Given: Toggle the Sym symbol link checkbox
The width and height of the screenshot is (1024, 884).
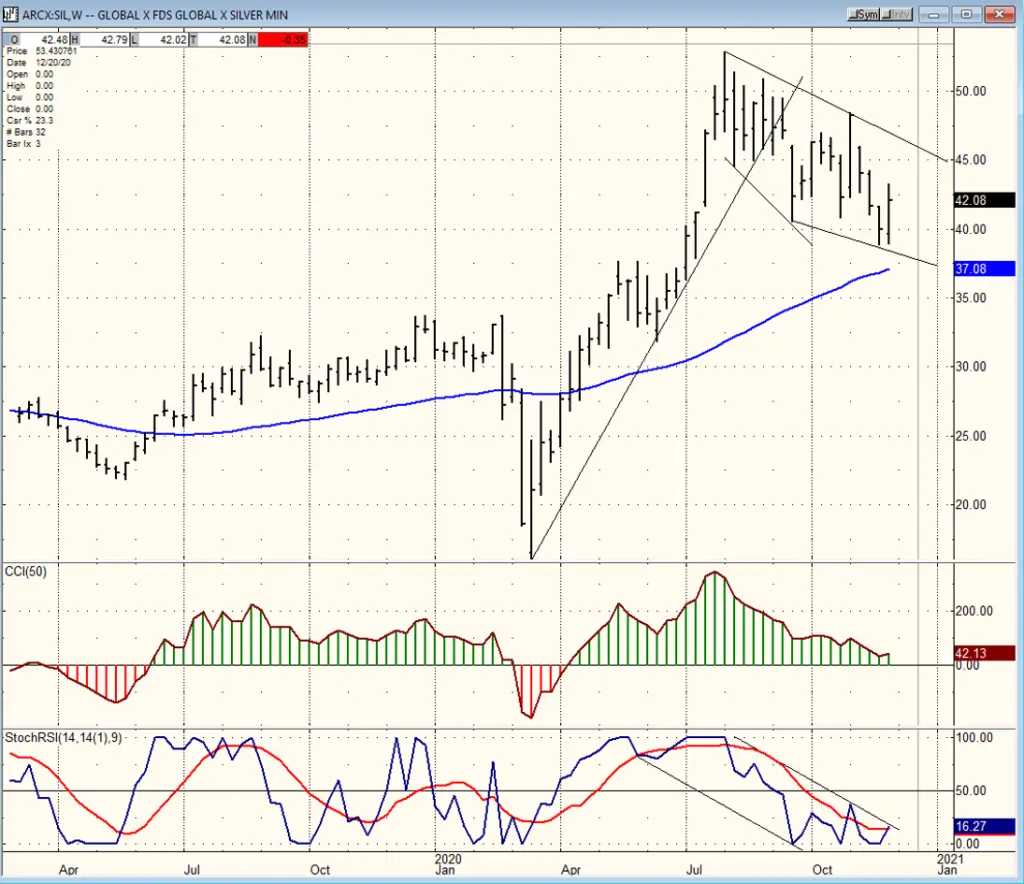Looking at the screenshot, I should tap(863, 14).
